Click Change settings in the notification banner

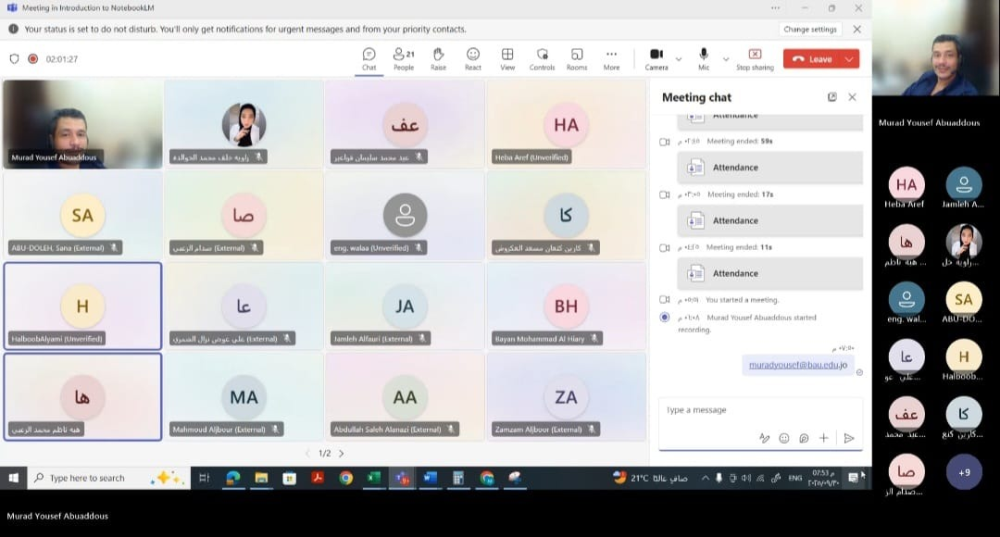tap(810, 30)
